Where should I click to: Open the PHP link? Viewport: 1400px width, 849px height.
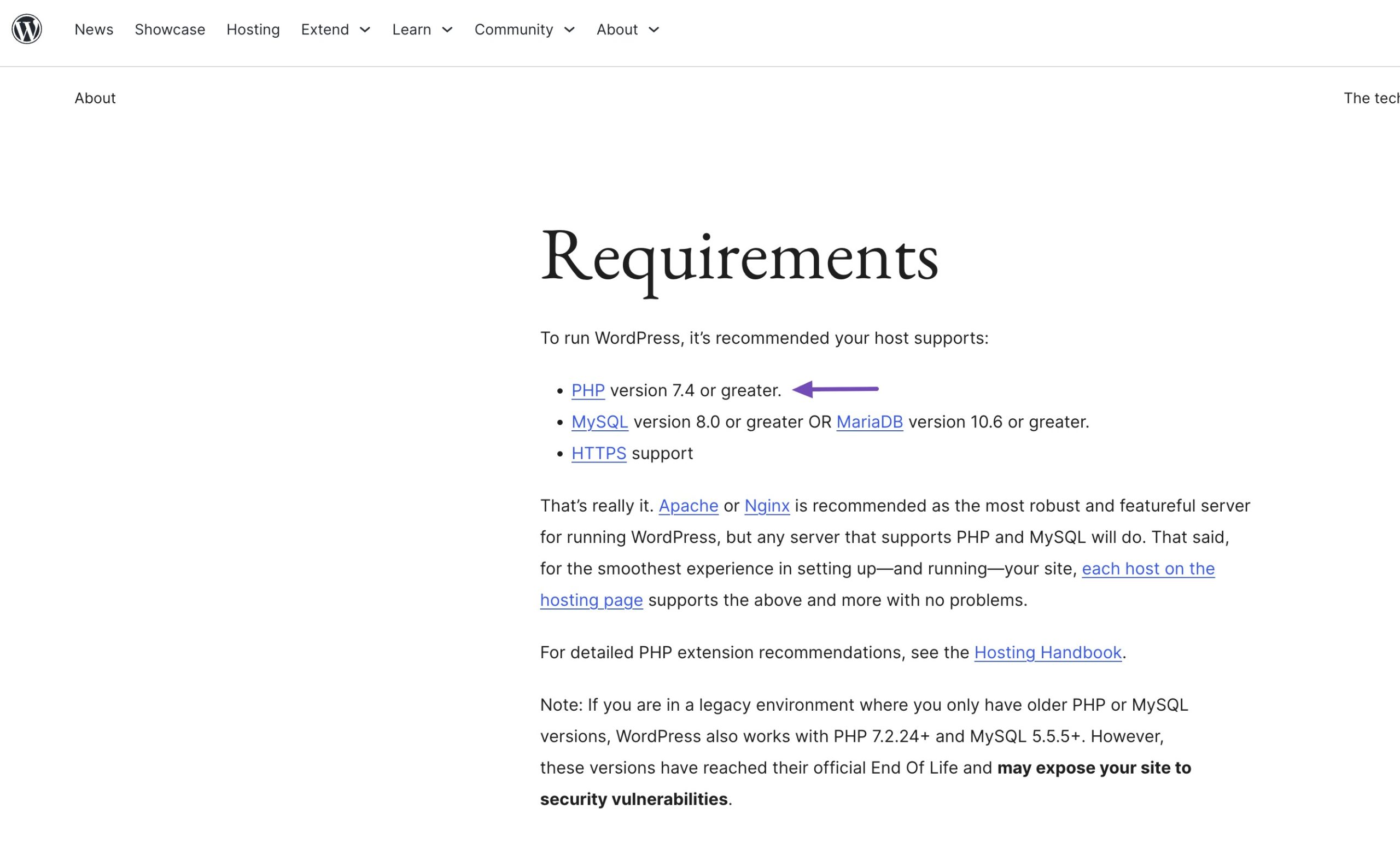pyautogui.click(x=587, y=391)
